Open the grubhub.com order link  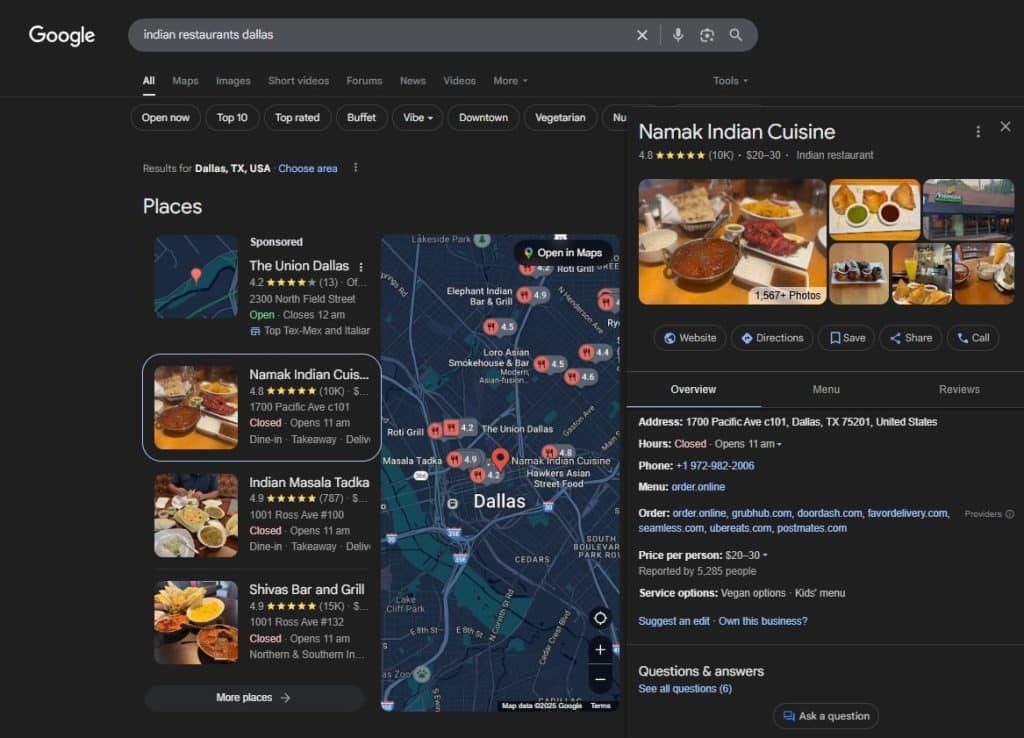coord(761,513)
